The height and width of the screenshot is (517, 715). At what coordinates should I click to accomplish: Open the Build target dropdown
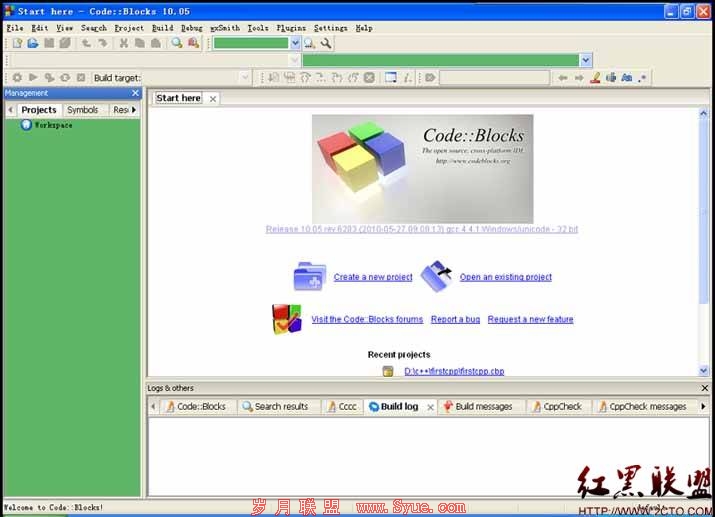pyautogui.click(x=245, y=78)
